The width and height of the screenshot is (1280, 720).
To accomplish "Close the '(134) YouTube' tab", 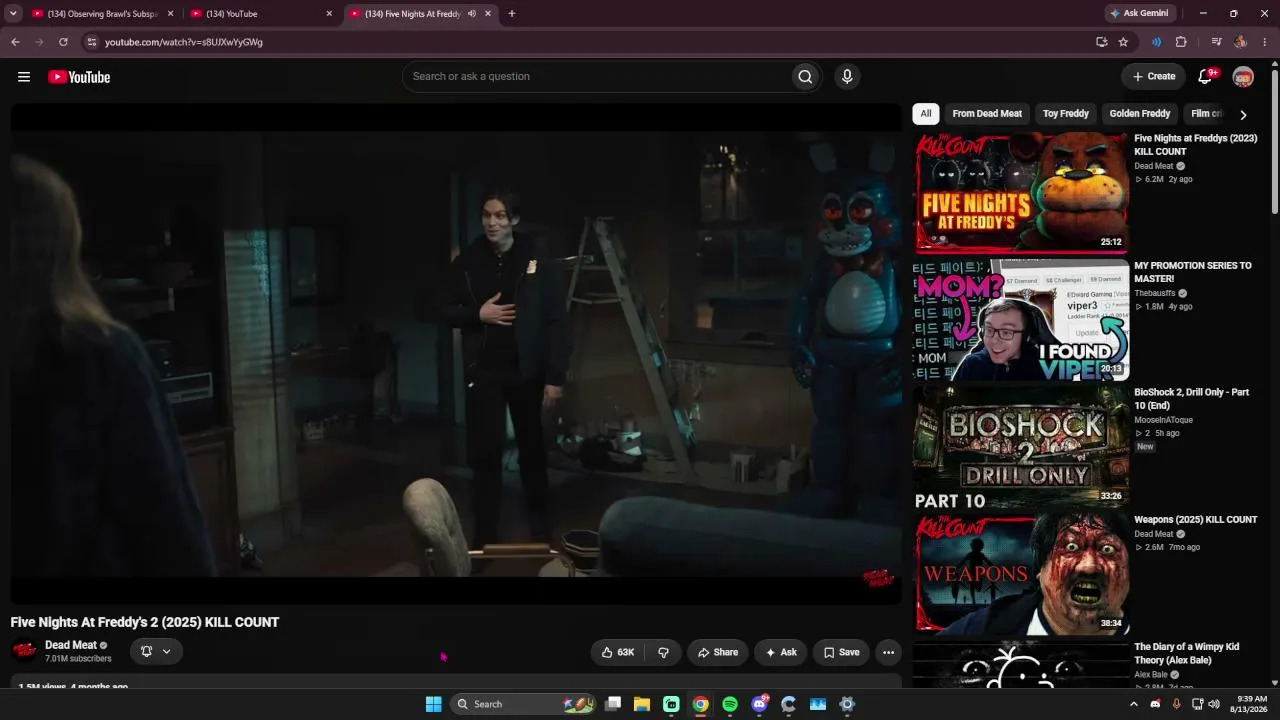I will click(x=329, y=14).
